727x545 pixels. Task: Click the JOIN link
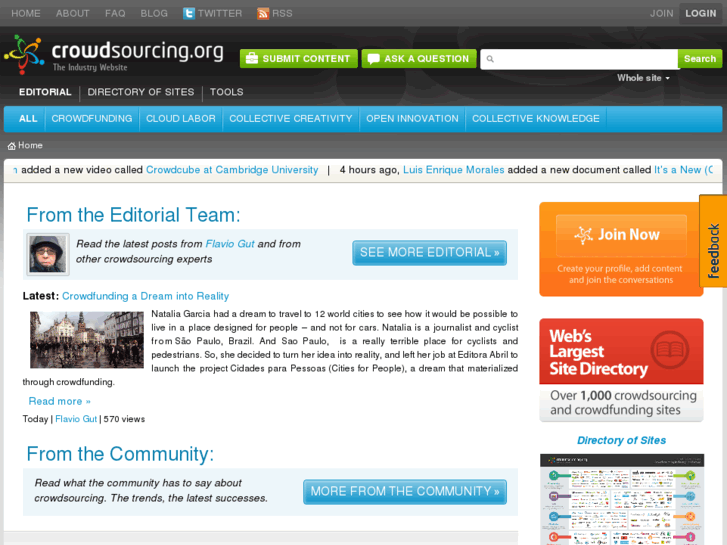[x=662, y=13]
